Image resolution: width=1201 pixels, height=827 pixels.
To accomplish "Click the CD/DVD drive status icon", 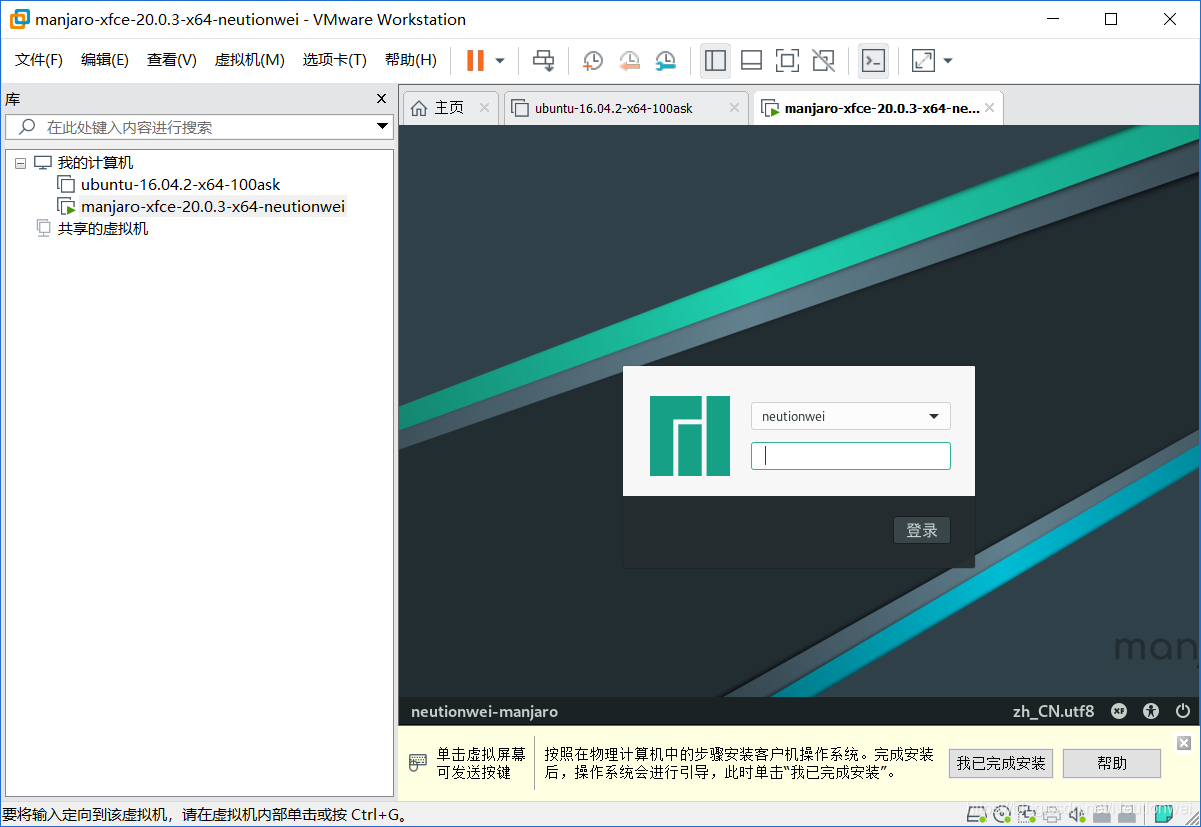I will click(x=1001, y=814).
